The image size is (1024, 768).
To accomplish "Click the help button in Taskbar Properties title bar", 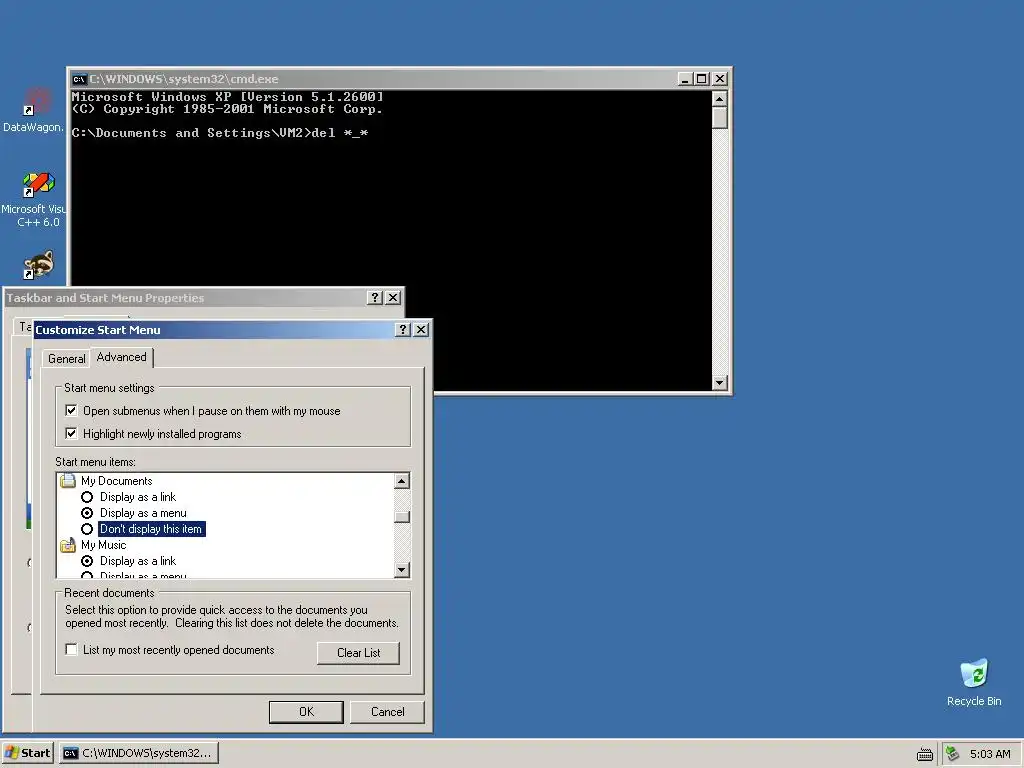I will coord(374,298).
